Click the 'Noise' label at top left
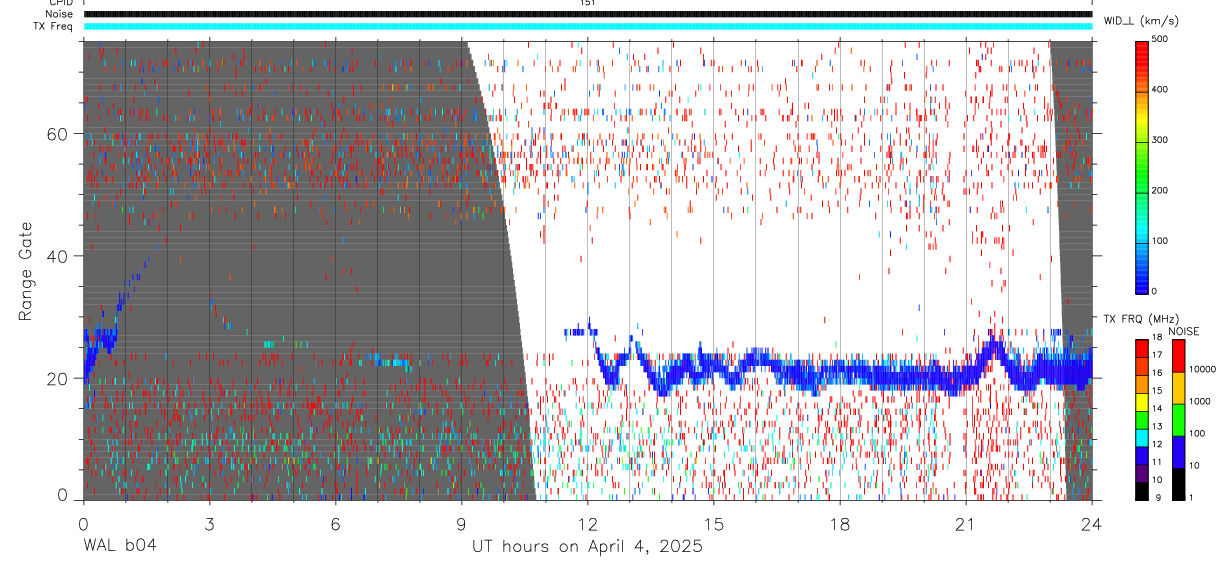Screen dimensions: 1228x567 (58, 14)
